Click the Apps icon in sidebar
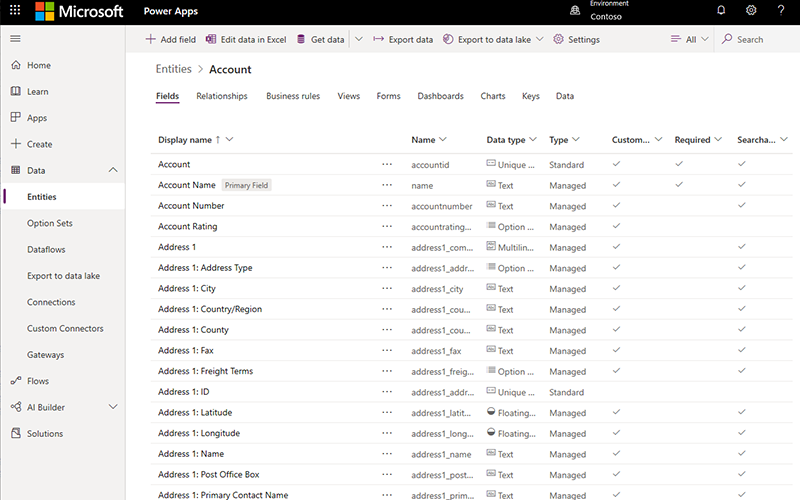 pos(16,117)
